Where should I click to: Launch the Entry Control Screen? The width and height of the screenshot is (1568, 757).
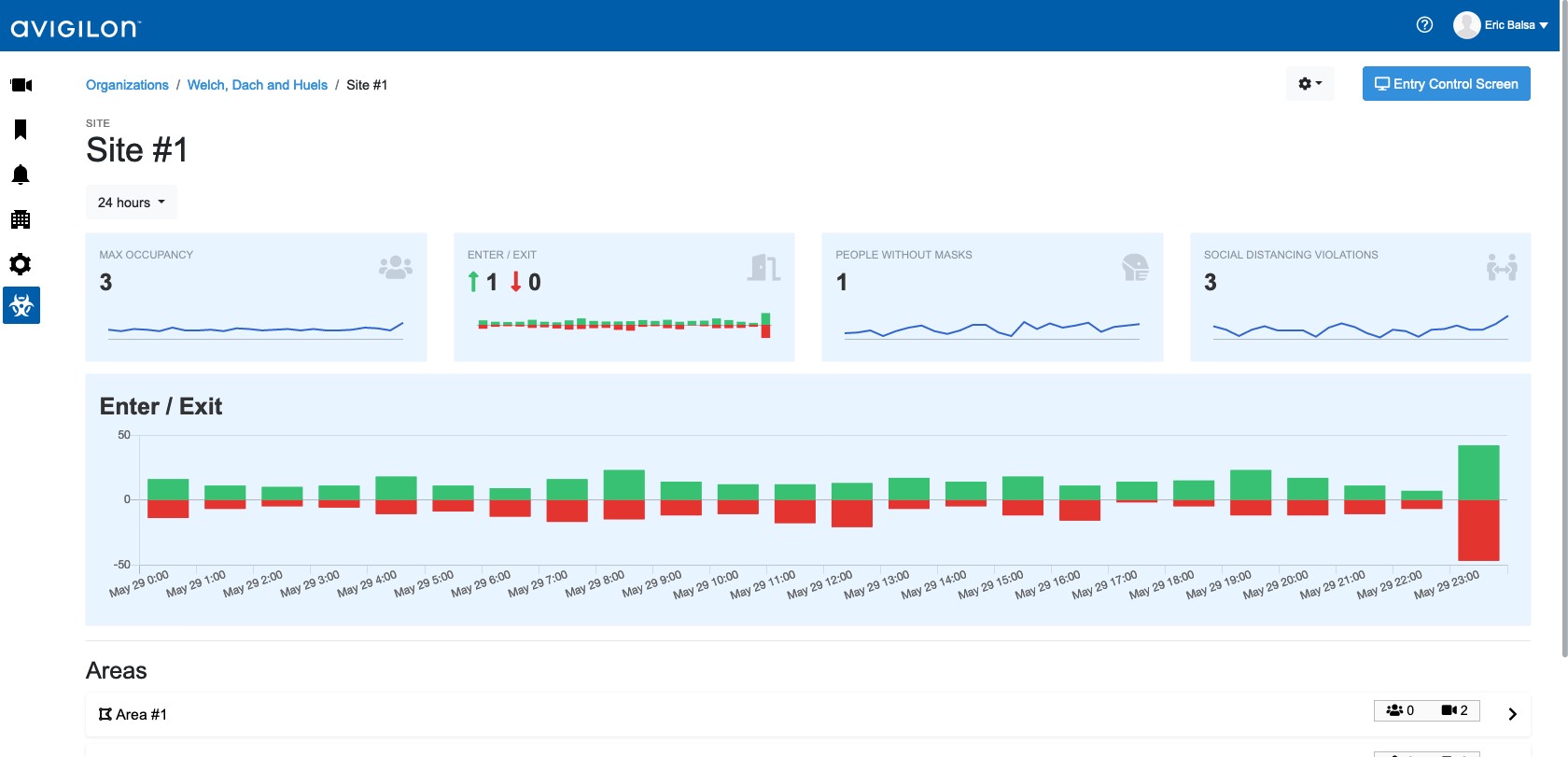(1446, 84)
